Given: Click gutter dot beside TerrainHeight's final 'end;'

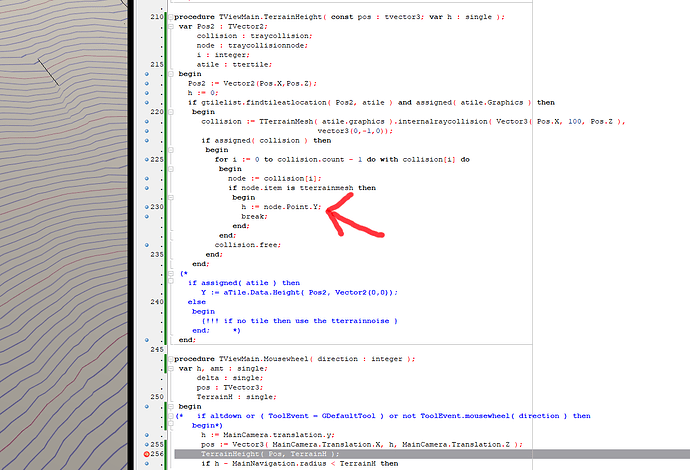Looking at the screenshot, I should (147, 340).
